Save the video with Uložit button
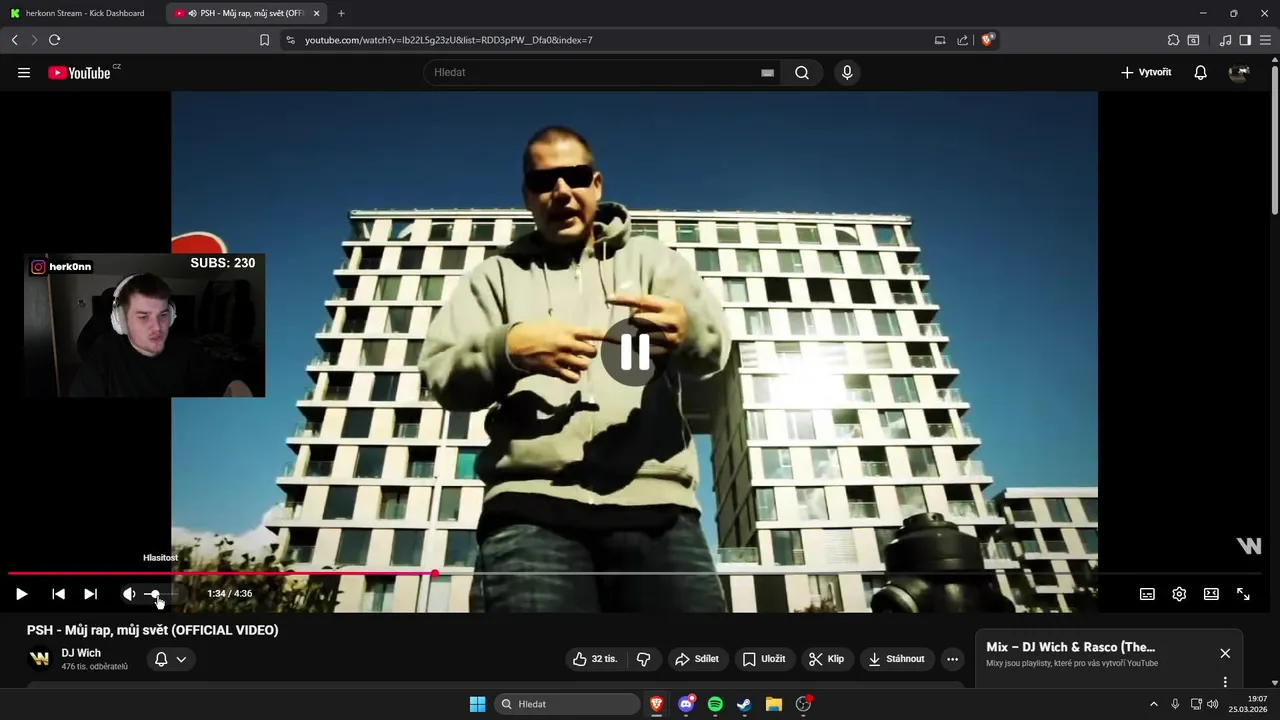This screenshot has height=720, width=1280. pyautogui.click(x=764, y=659)
